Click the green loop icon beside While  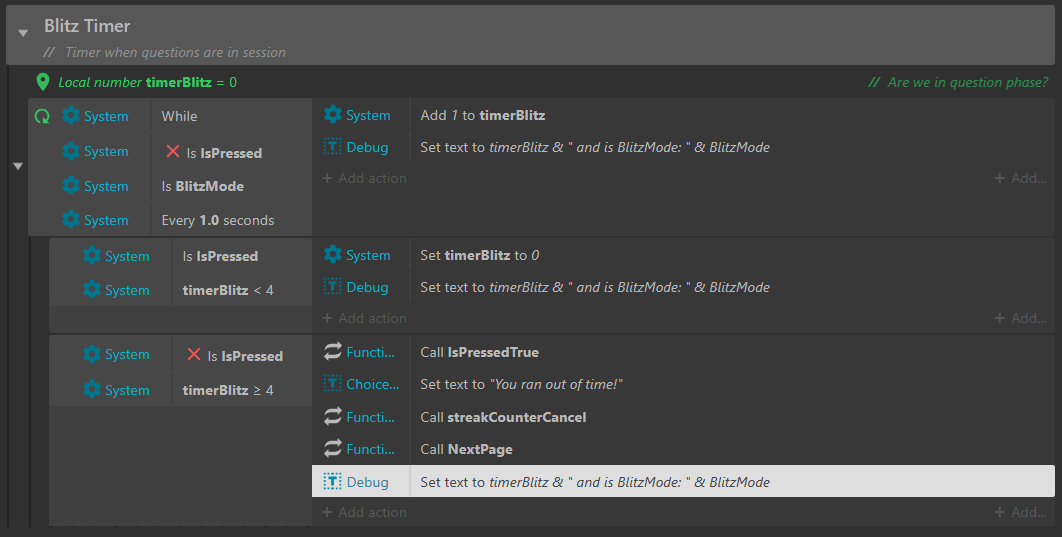pos(42,116)
